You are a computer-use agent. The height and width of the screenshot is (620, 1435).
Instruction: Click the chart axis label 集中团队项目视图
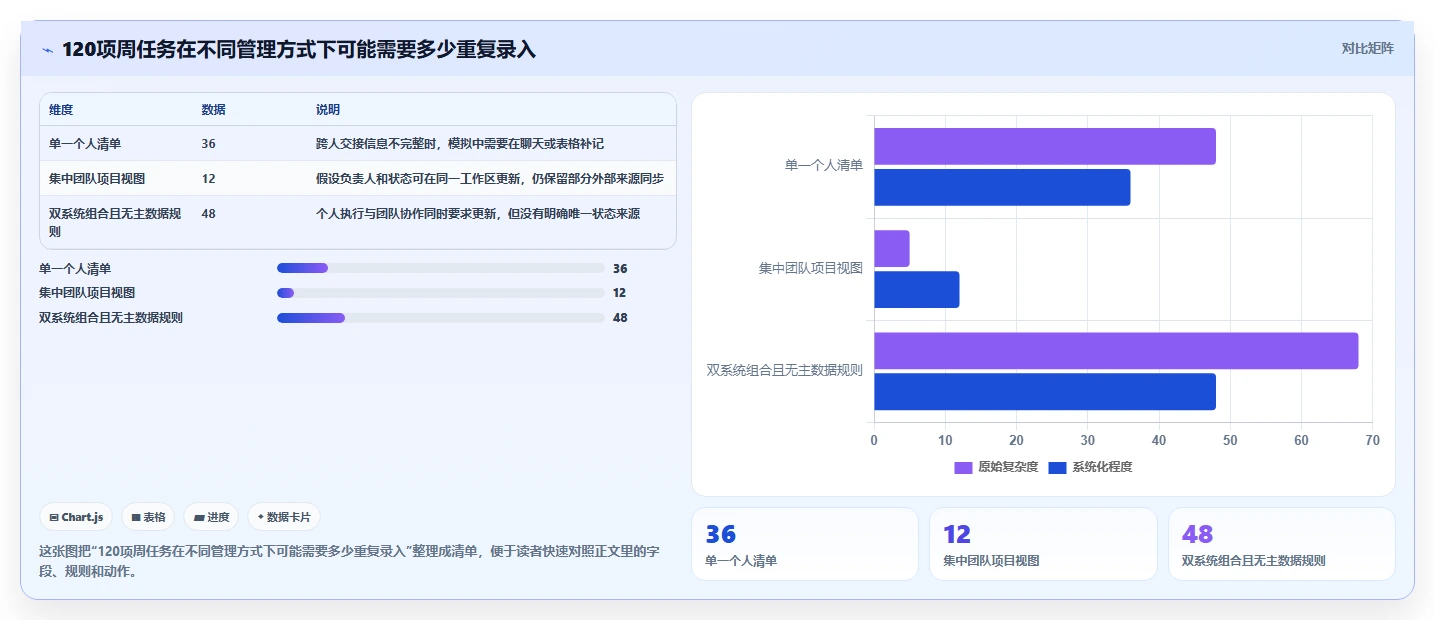[x=810, y=268]
